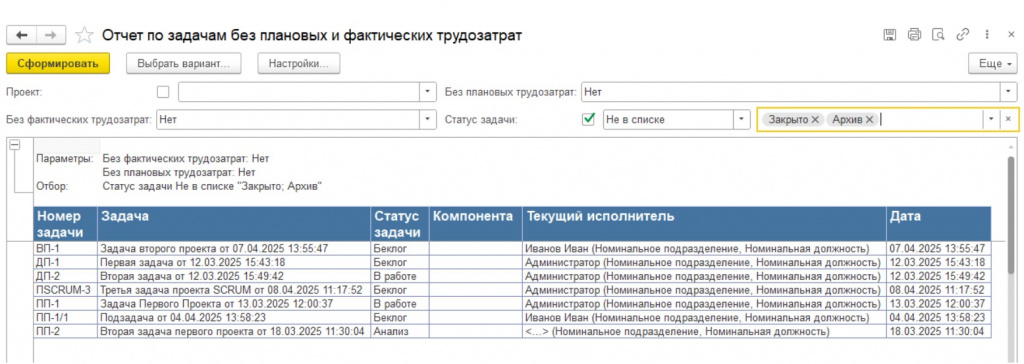Click the 'Статус задачи' column header
The height and width of the screenshot is (364, 1024).
pyautogui.click(x=400, y=224)
